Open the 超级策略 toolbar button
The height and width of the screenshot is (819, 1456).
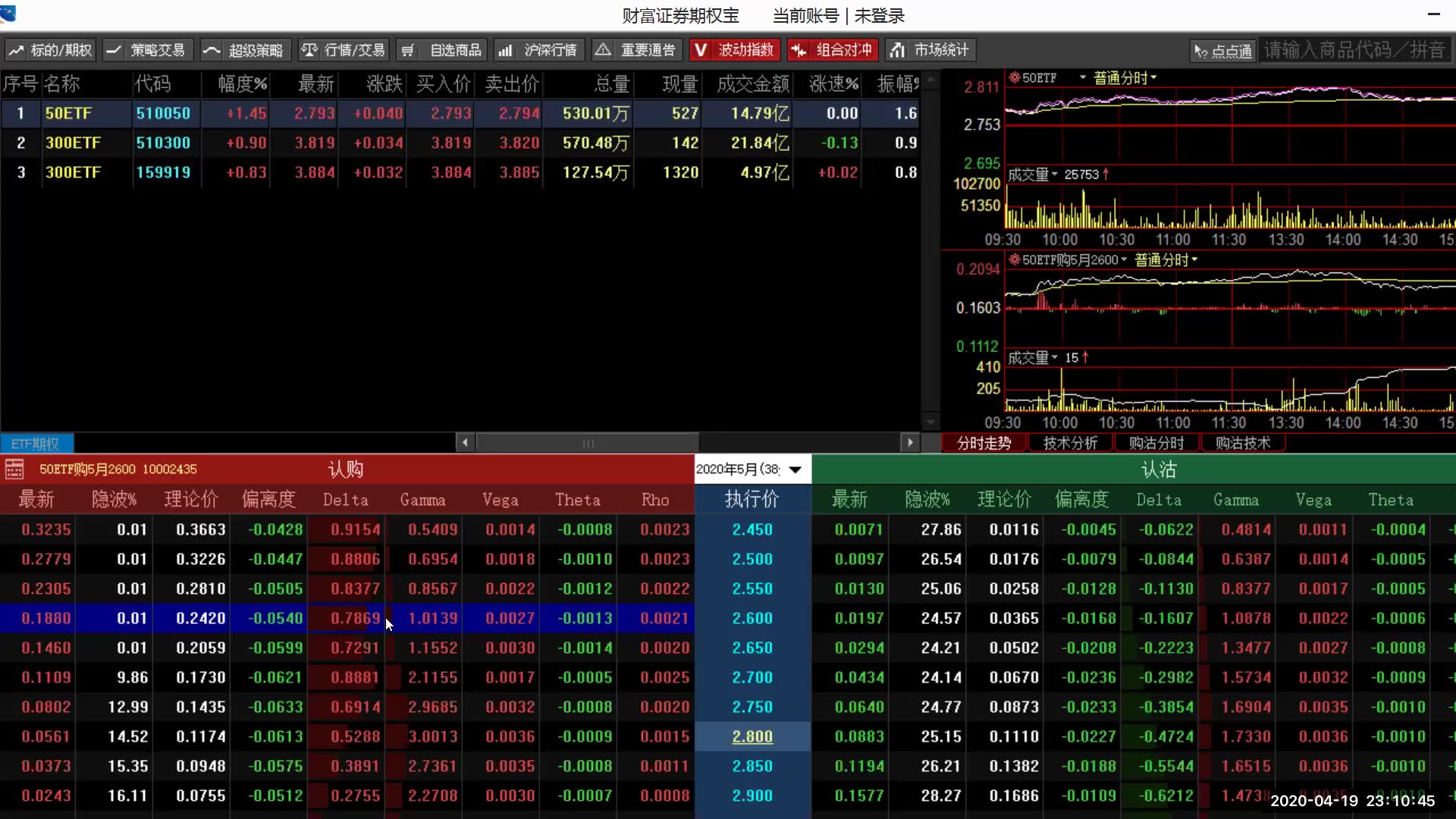246,50
